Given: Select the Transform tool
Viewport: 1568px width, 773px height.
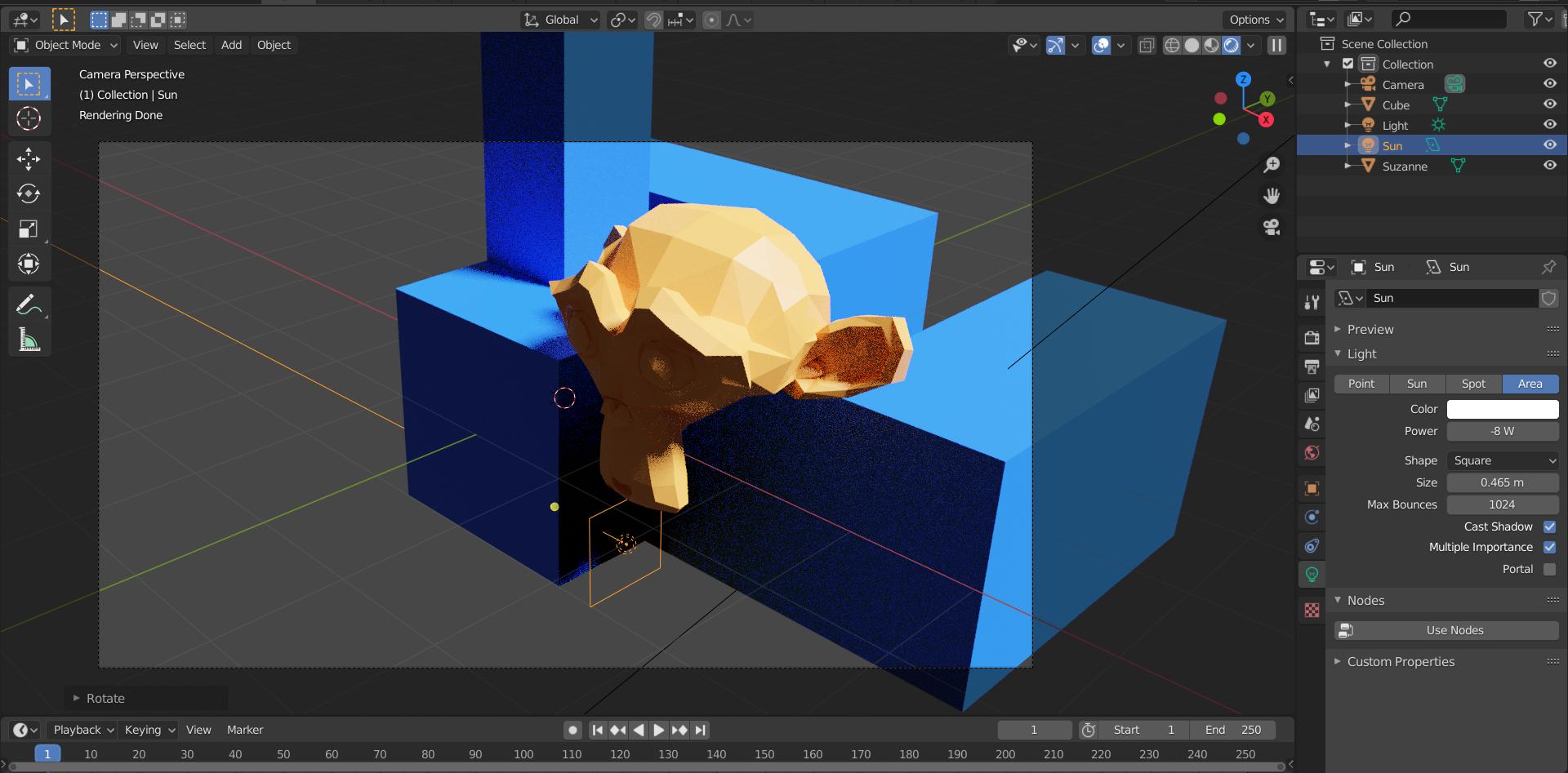Looking at the screenshot, I should coord(29,264).
